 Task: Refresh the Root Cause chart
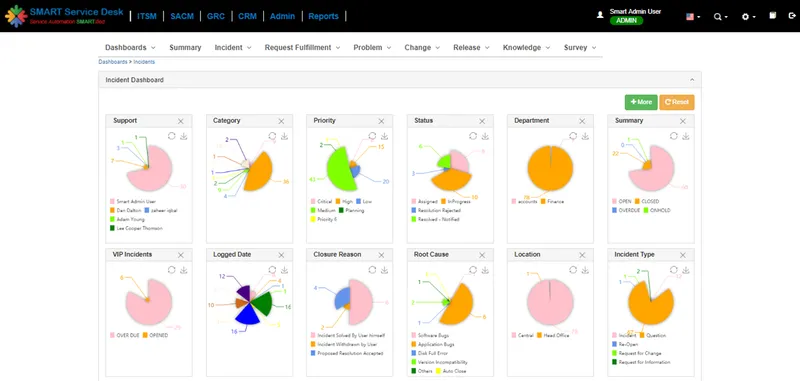coord(473,270)
